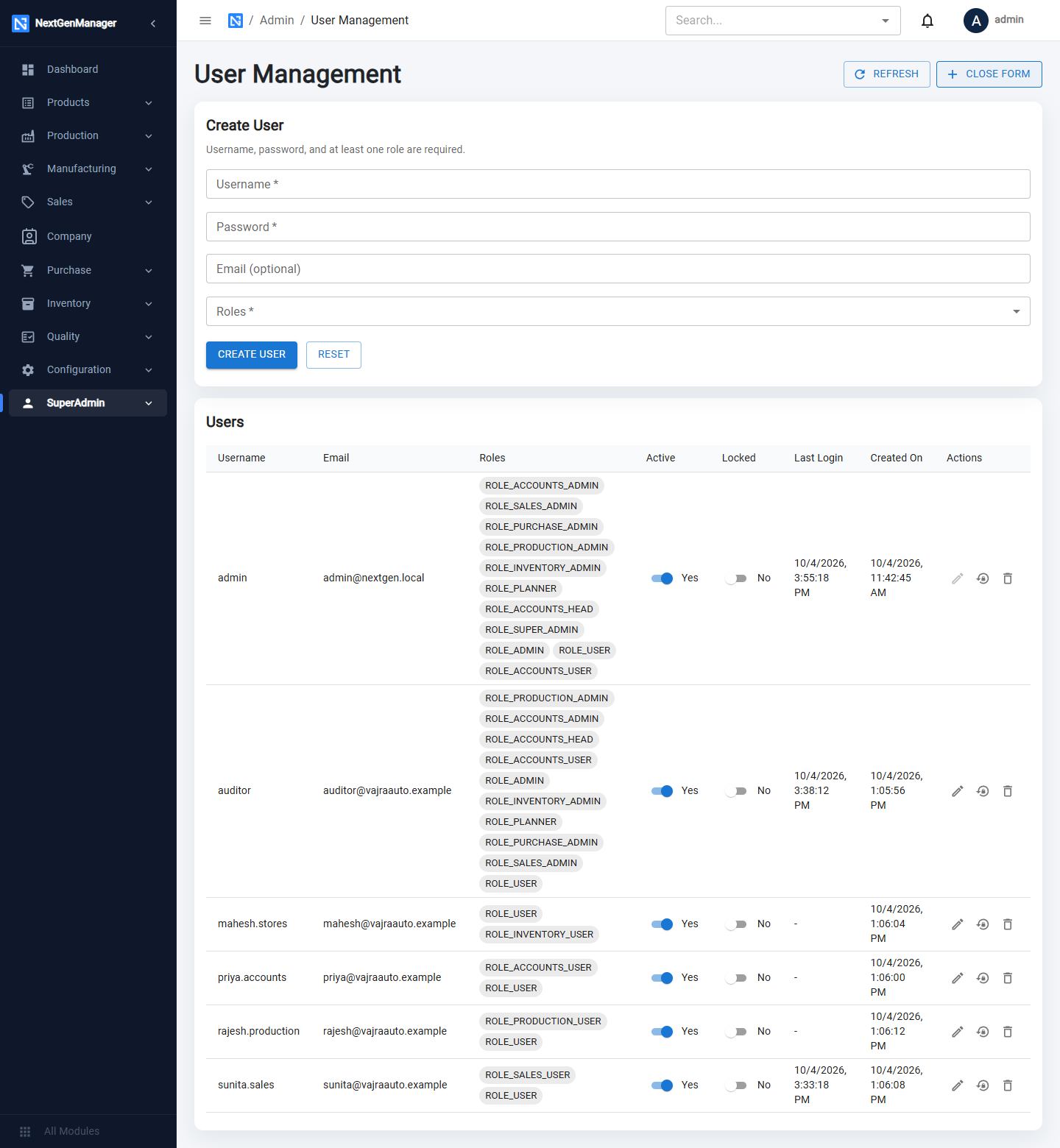Select the SuperAdmin menu item
1060x1148 pixels.
tap(88, 403)
